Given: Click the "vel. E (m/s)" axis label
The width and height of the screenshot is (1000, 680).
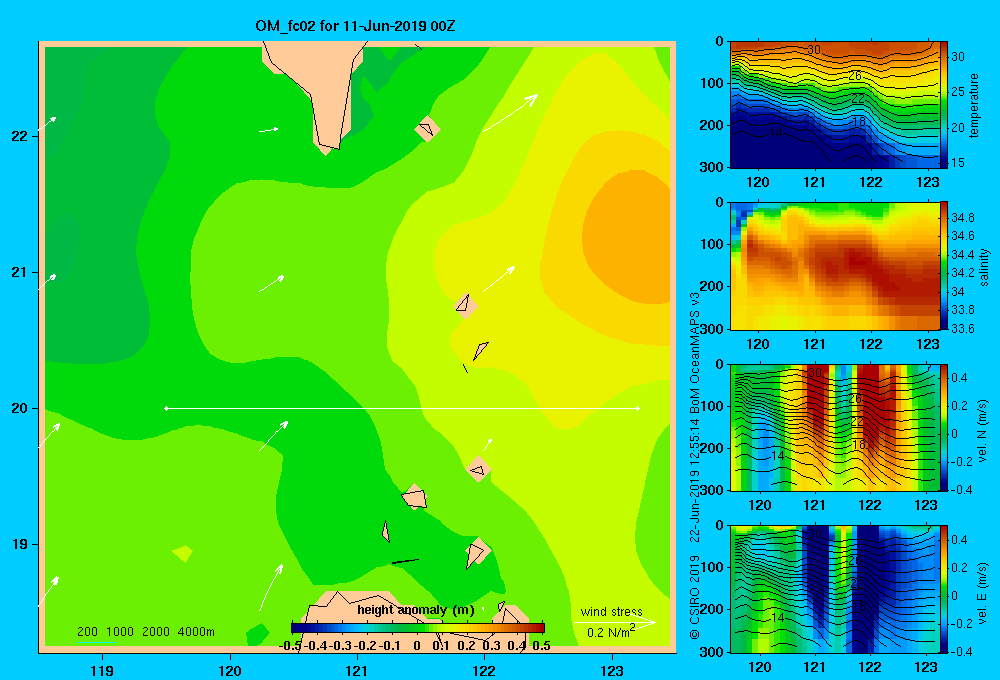Looking at the screenshot, I should pos(982,592).
